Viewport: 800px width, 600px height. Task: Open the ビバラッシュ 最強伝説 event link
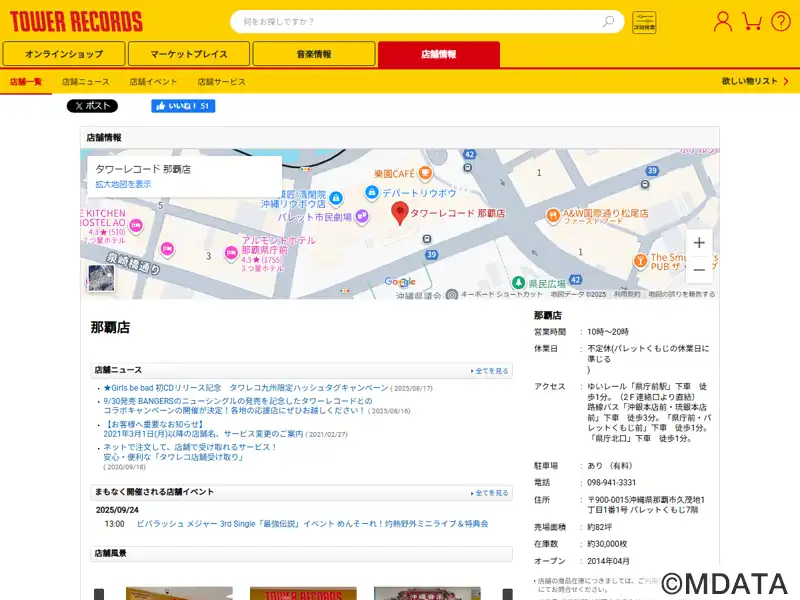tap(312, 523)
